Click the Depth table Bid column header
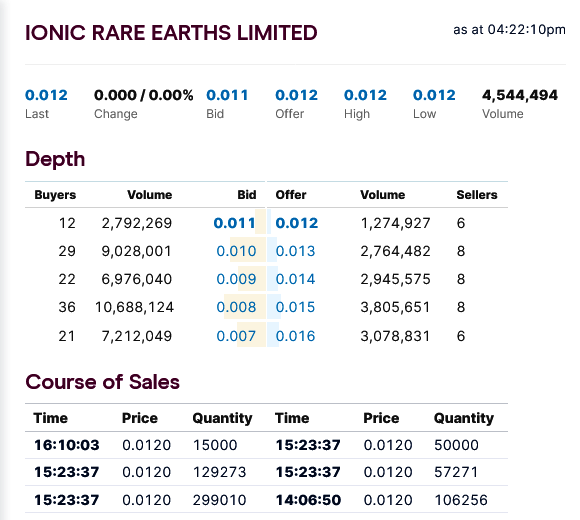Image resolution: width=580 pixels, height=520 pixels. (x=247, y=195)
